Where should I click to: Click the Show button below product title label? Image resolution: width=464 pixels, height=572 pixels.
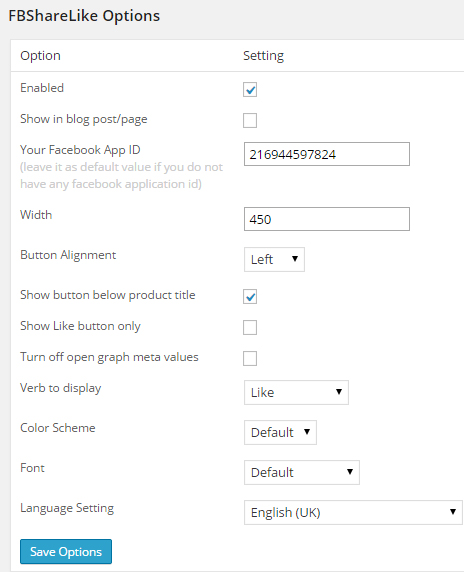(108, 295)
